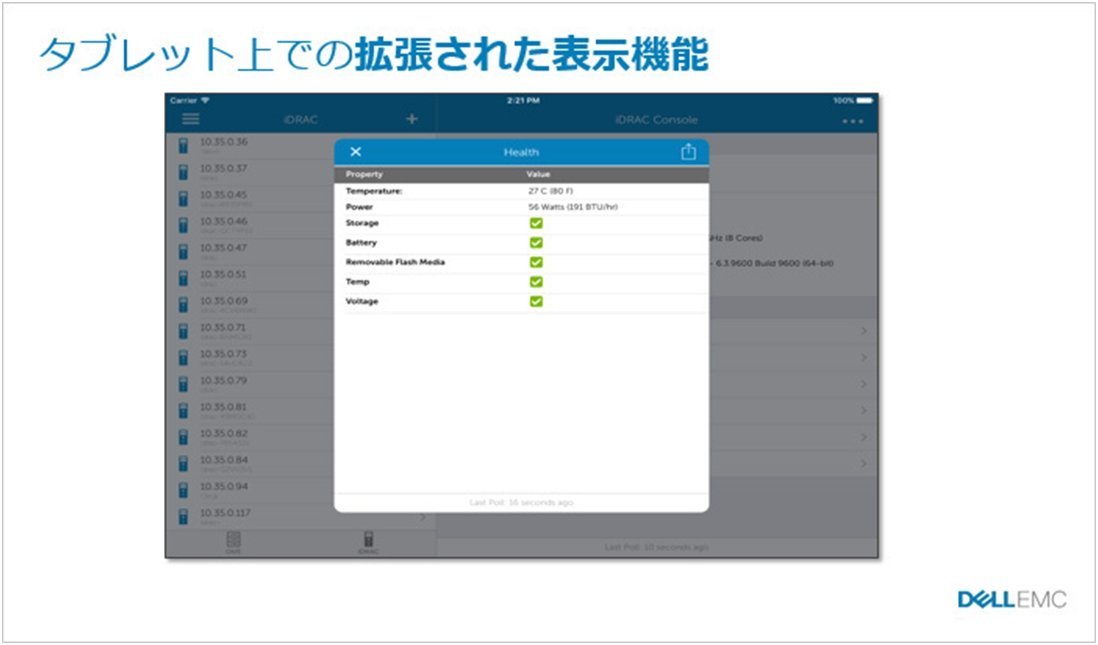Viewport: 1098px width, 645px height.
Task: Switch to the OME bottom tab
Action: [x=233, y=543]
